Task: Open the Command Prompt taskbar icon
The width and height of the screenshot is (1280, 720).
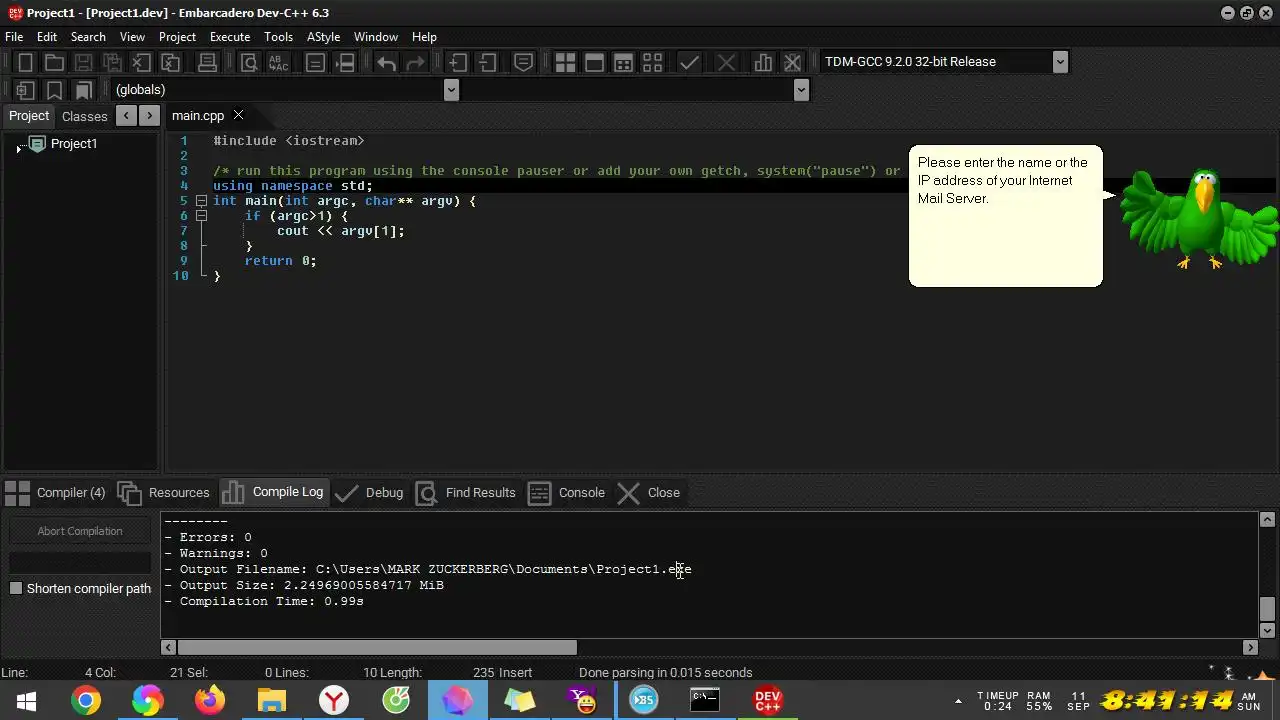Action: [705, 700]
